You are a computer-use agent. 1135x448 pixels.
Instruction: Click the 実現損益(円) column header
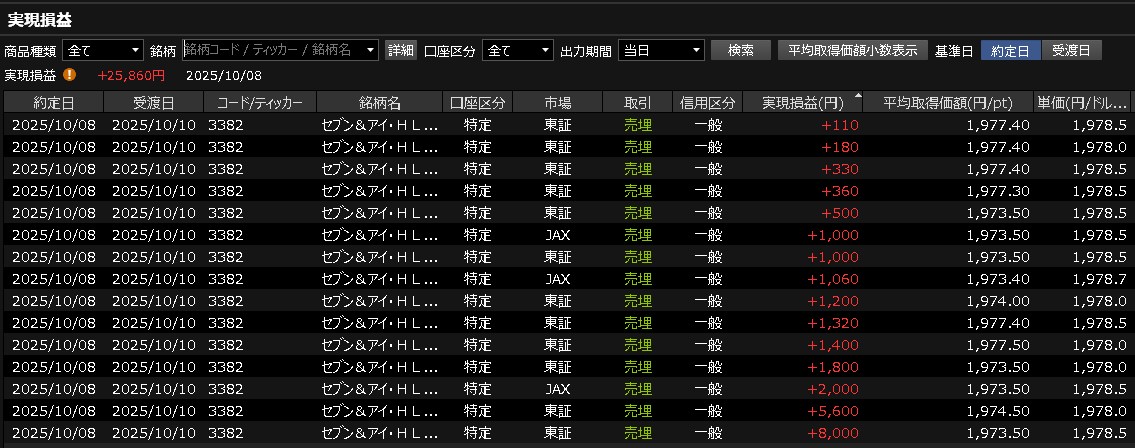point(803,102)
